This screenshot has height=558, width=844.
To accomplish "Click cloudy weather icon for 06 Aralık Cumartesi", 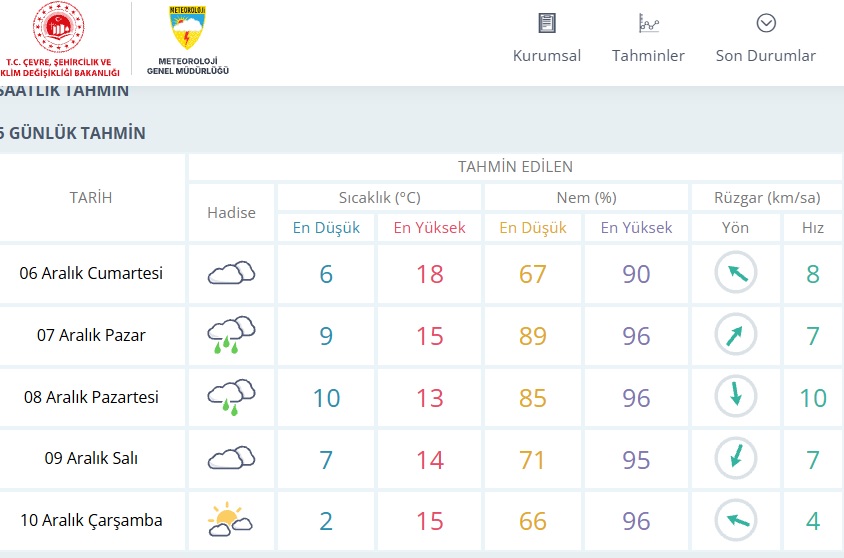I will (231, 273).
